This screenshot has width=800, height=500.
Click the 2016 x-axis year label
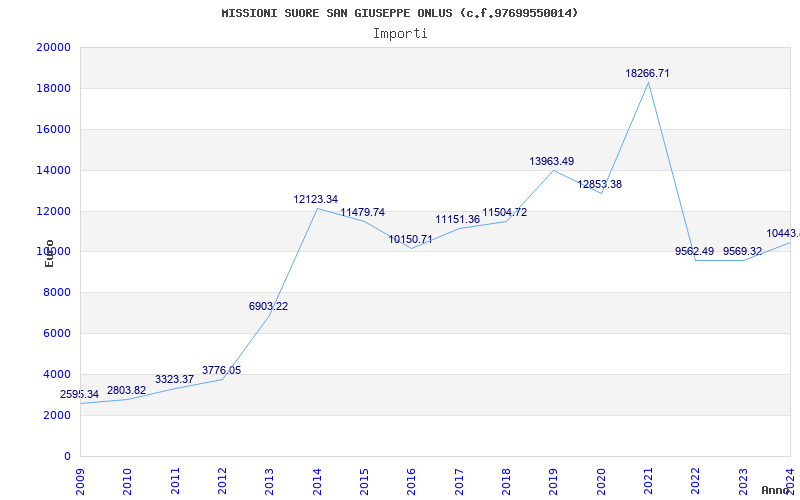pyautogui.click(x=412, y=482)
